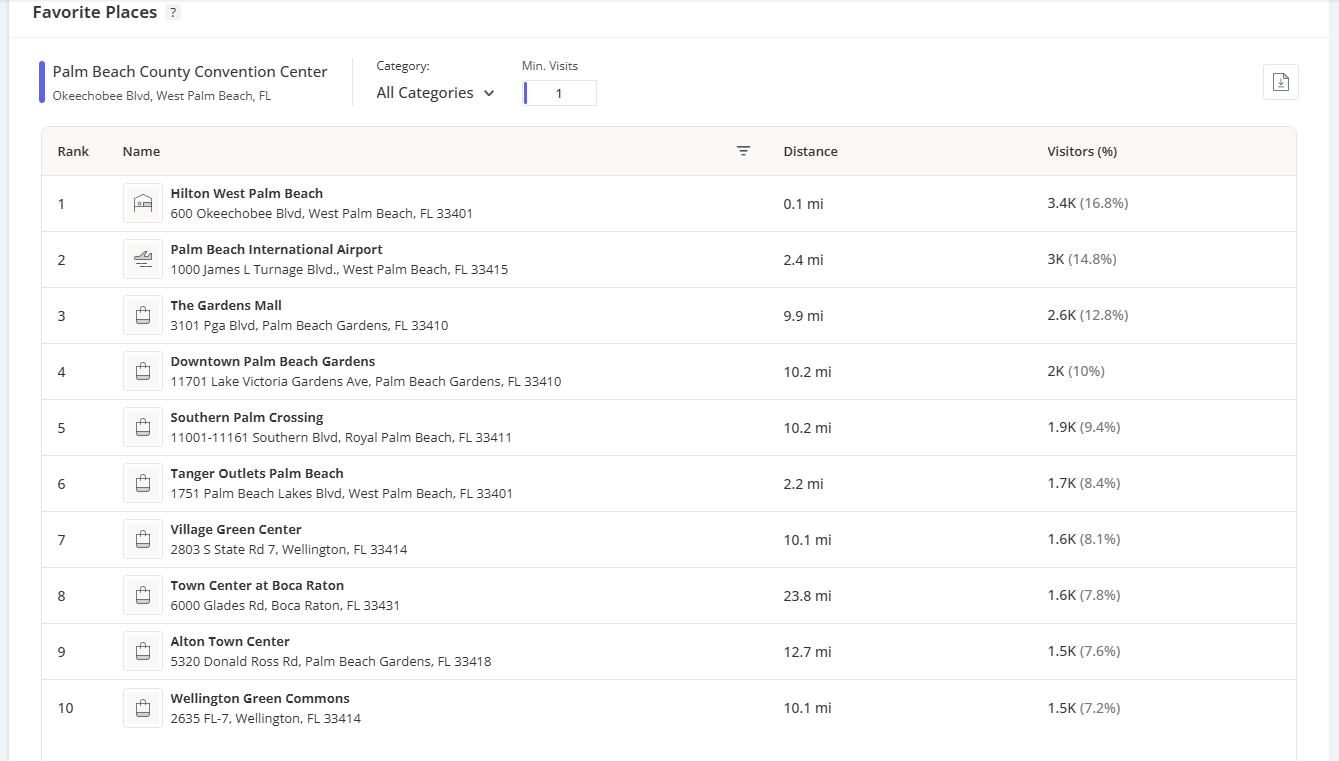Click shopping bag icon for The Gardens Mall

coord(143,315)
